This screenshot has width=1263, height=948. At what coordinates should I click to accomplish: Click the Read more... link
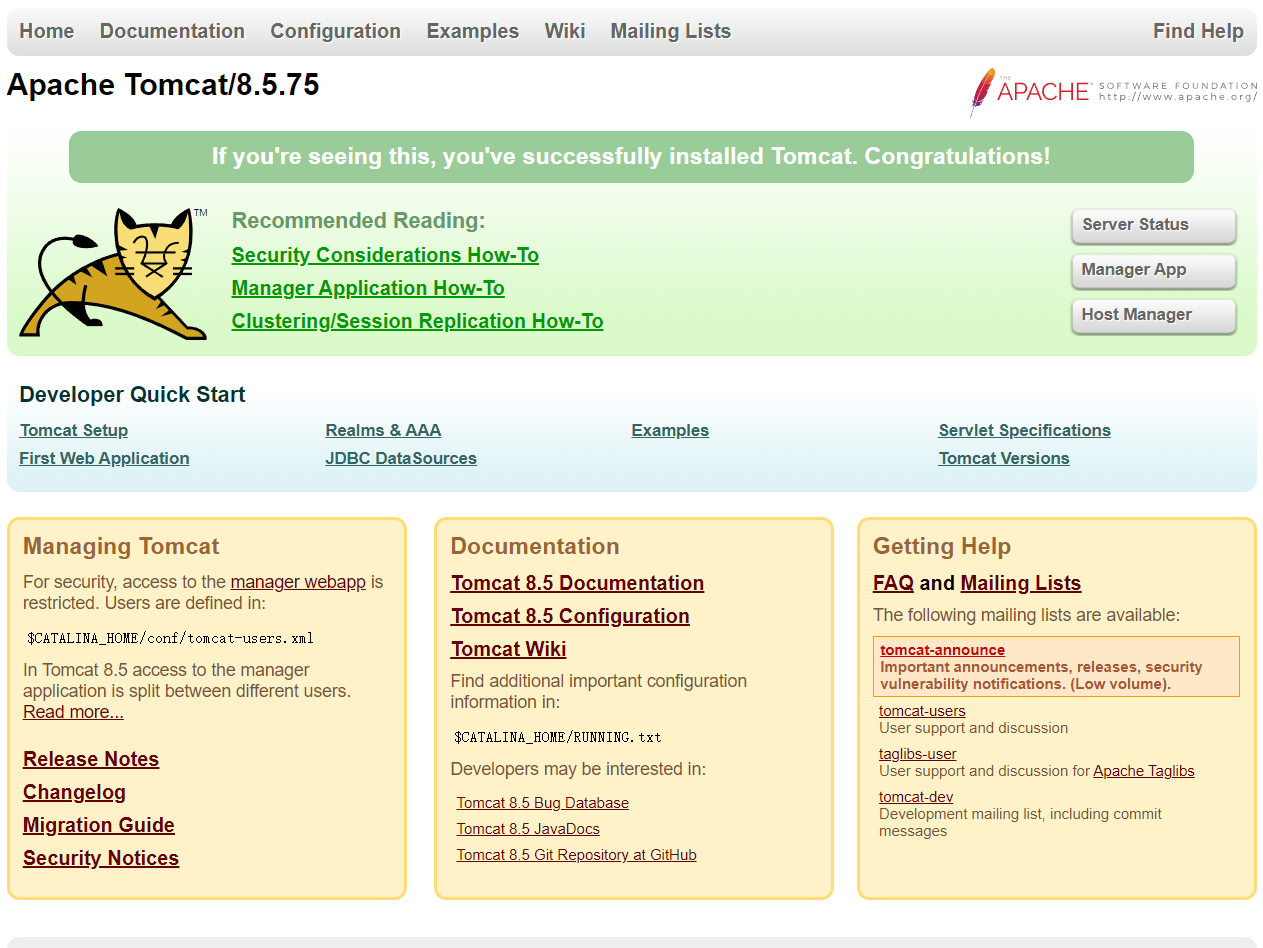(x=73, y=712)
